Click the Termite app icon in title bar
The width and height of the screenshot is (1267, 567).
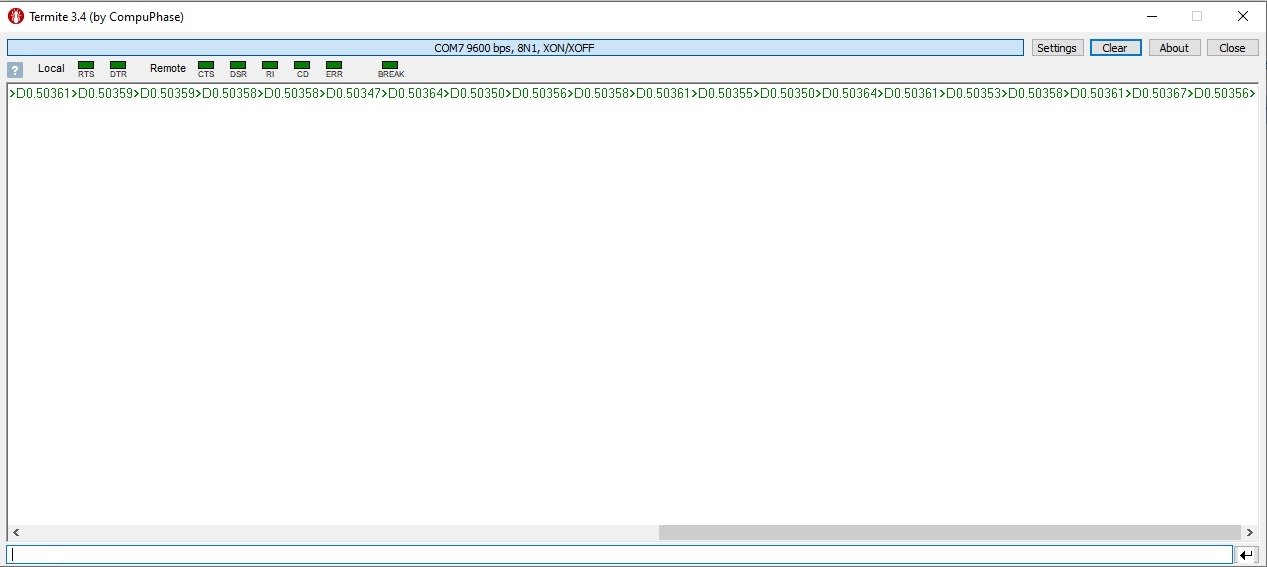pos(16,17)
